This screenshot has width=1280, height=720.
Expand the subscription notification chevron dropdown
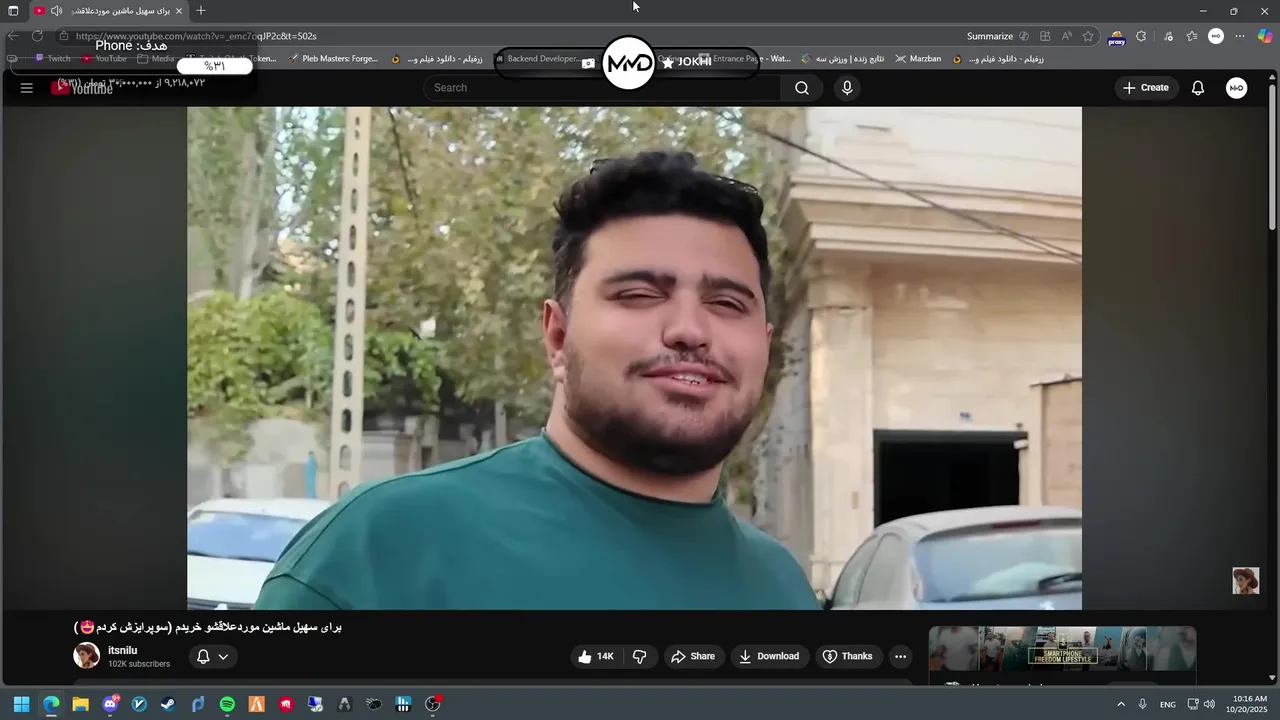tap(223, 657)
